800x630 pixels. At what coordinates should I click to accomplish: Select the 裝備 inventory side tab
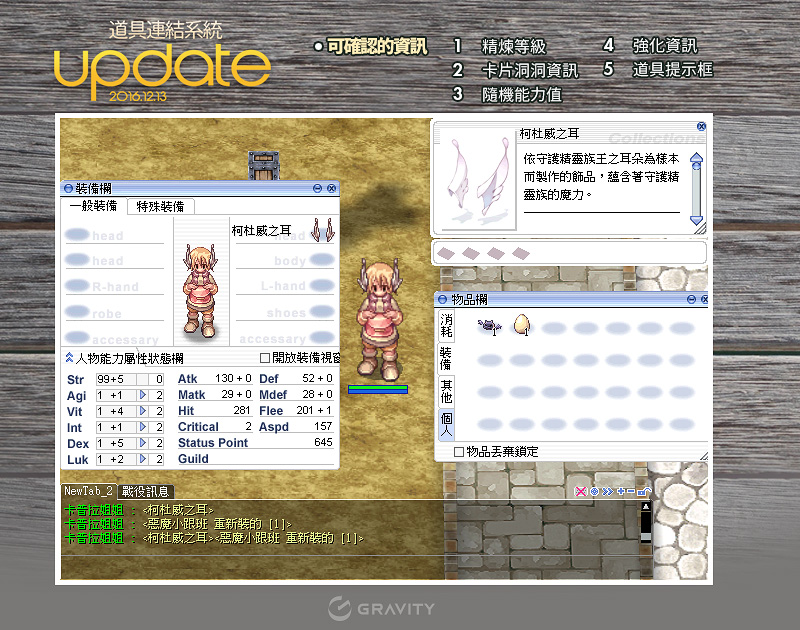446,357
